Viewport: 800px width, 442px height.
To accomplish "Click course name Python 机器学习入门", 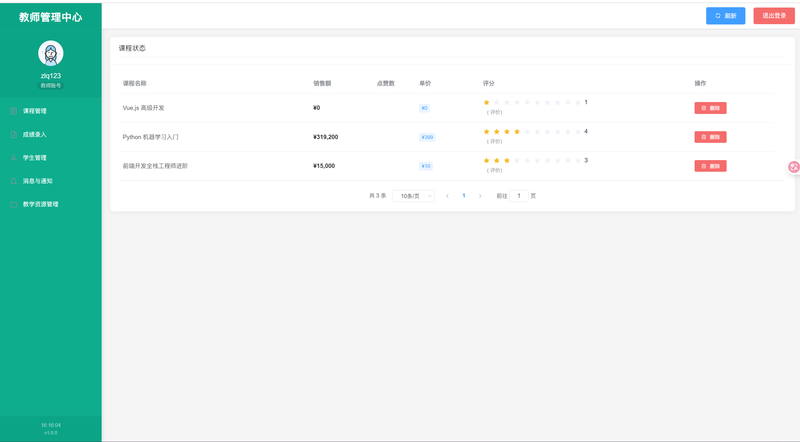I will tap(151, 137).
